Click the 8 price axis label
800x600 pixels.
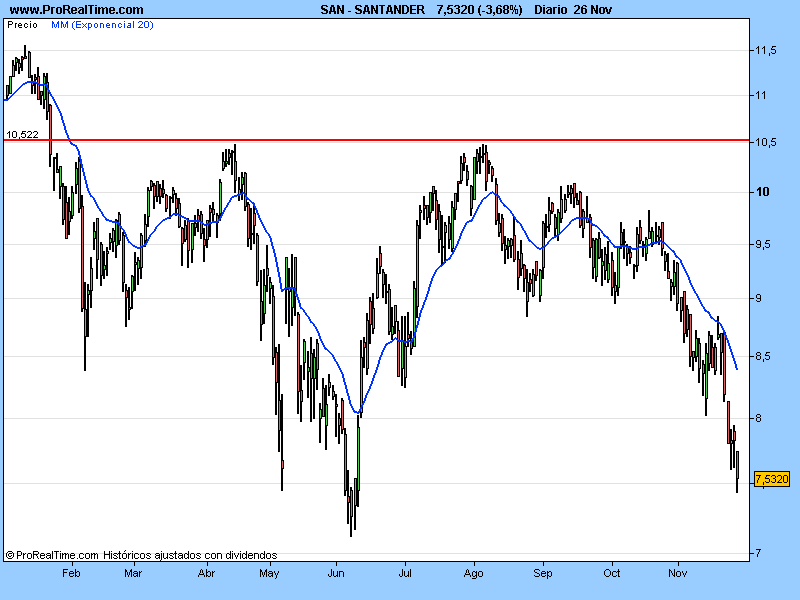tap(758, 418)
